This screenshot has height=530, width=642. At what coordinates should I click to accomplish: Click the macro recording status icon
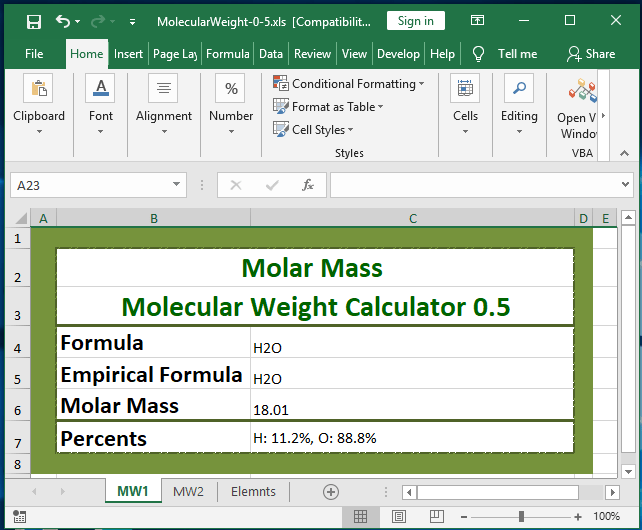pyautogui.click(x=19, y=517)
